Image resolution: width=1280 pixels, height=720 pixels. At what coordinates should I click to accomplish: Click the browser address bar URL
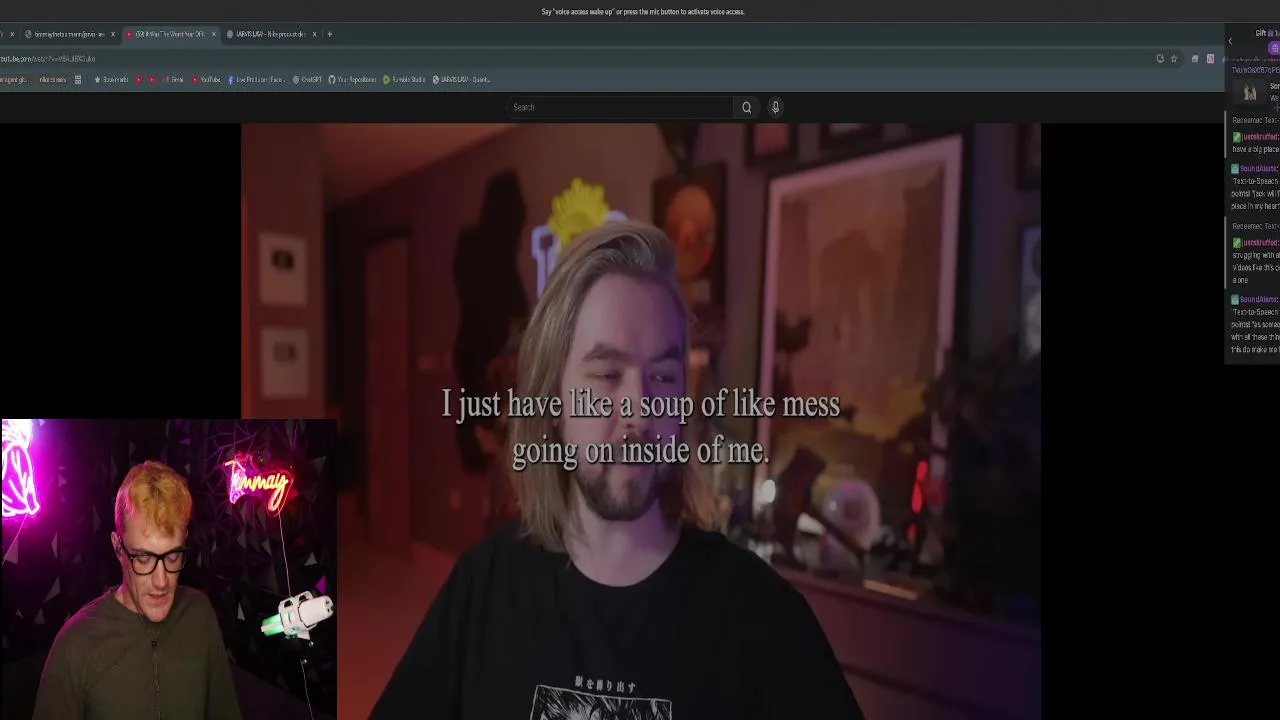[x=48, y=59]
